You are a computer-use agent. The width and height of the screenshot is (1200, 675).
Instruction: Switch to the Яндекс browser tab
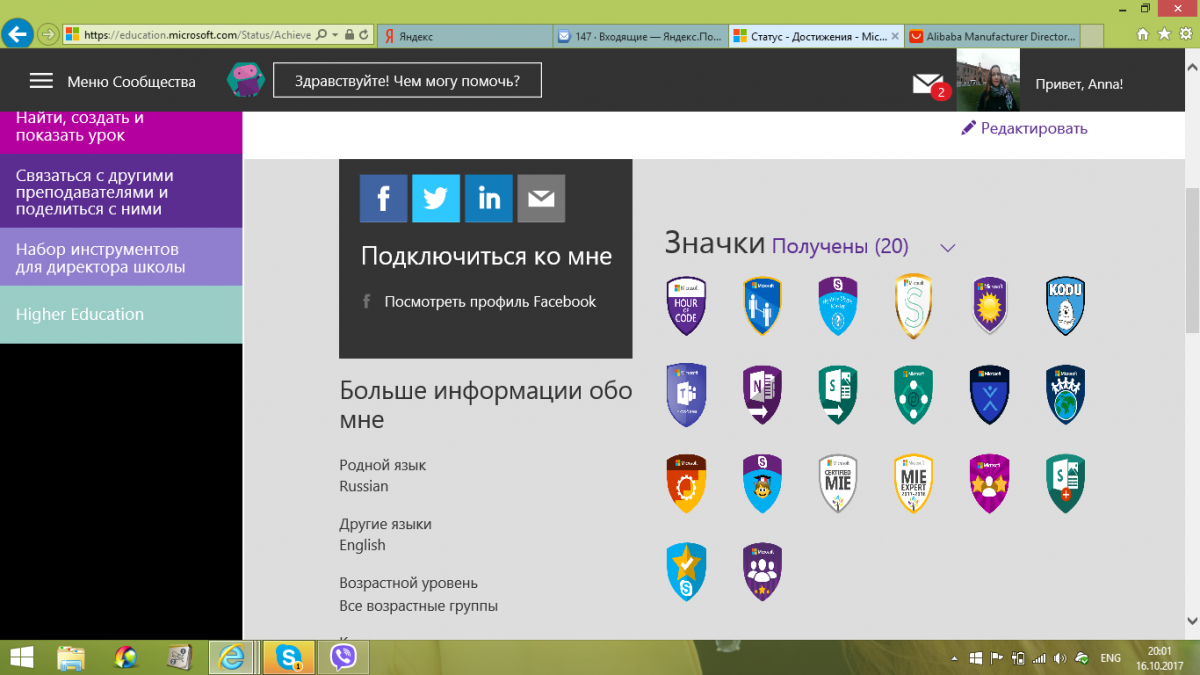[466, 36]
